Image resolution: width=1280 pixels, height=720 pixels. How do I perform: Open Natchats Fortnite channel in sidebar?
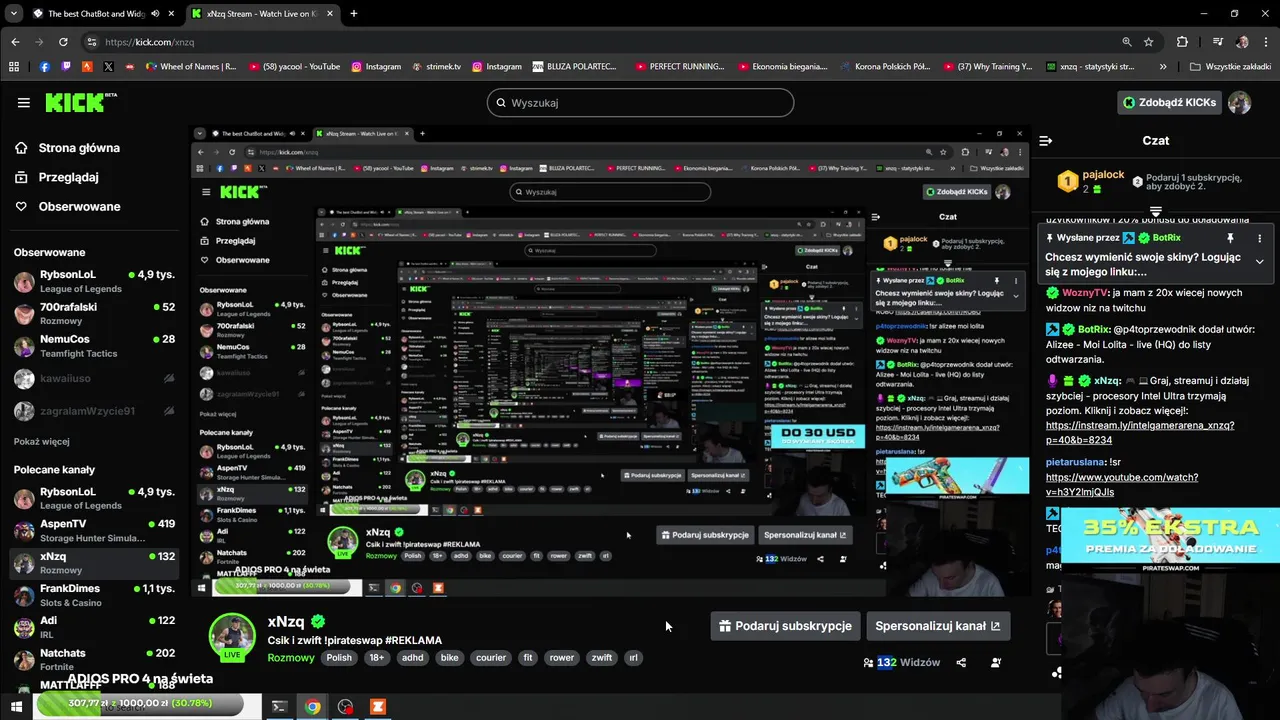[94, 660]
